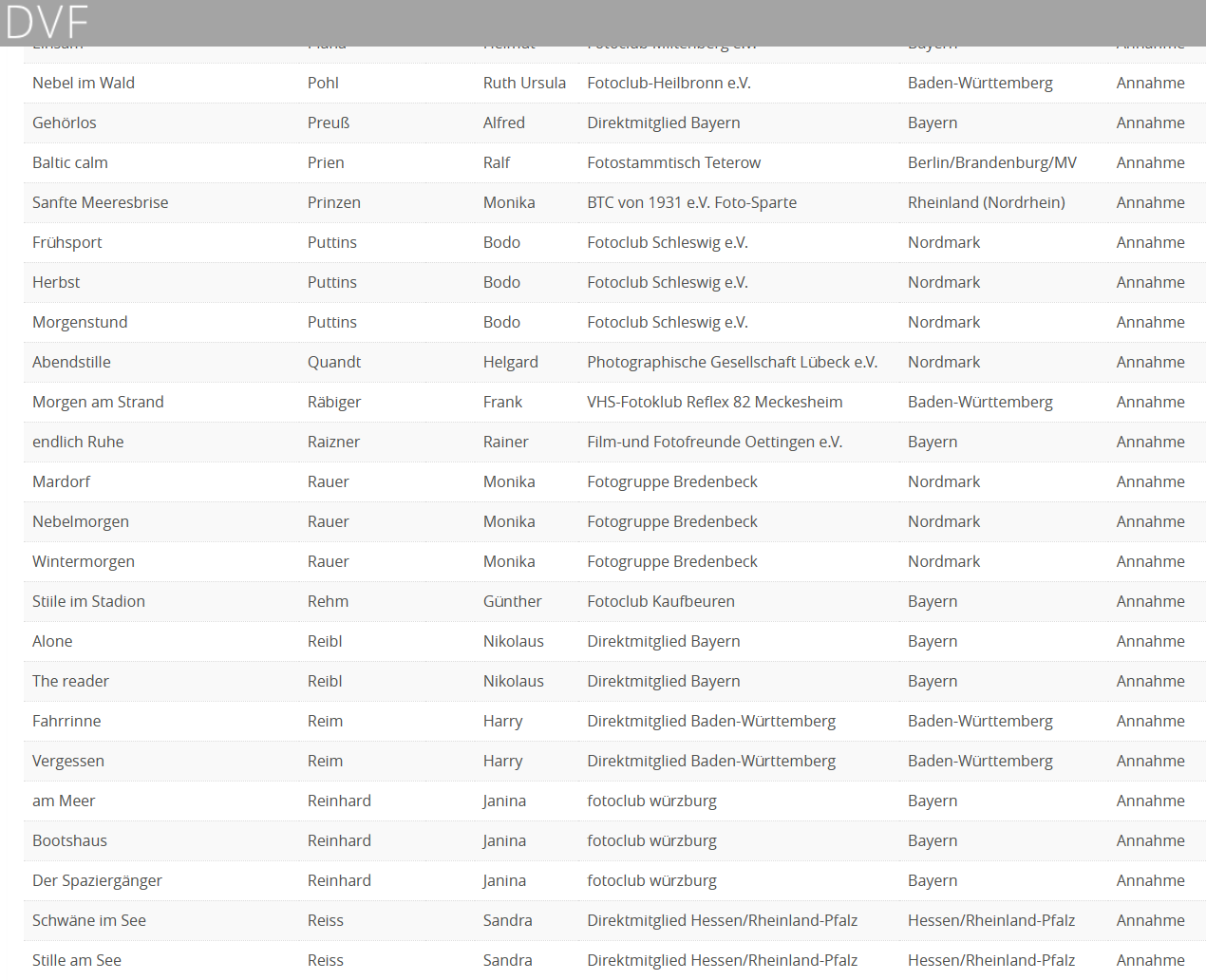Select club 'Fotoclub-Heilbronn e.V.'

pyautogui.click(x=669, y=83)
